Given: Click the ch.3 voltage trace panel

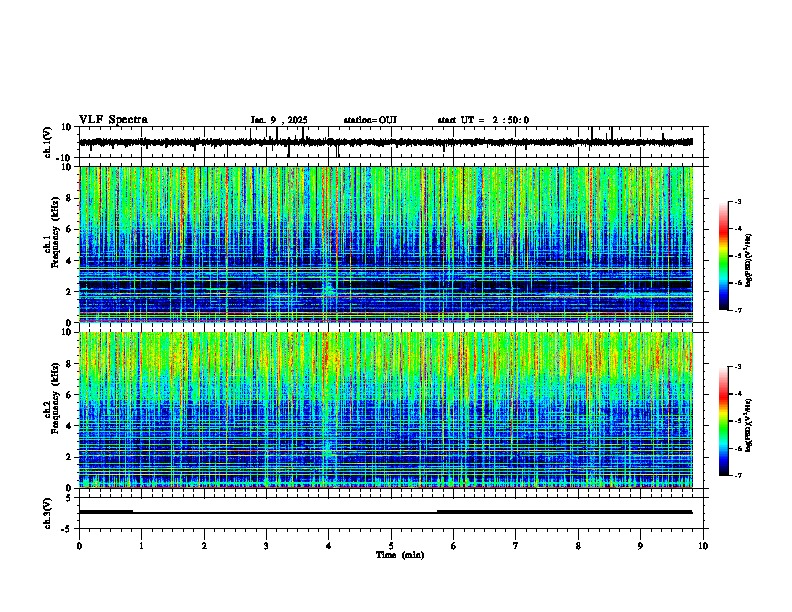Looking at the screenshot, I should click(393, 513).
